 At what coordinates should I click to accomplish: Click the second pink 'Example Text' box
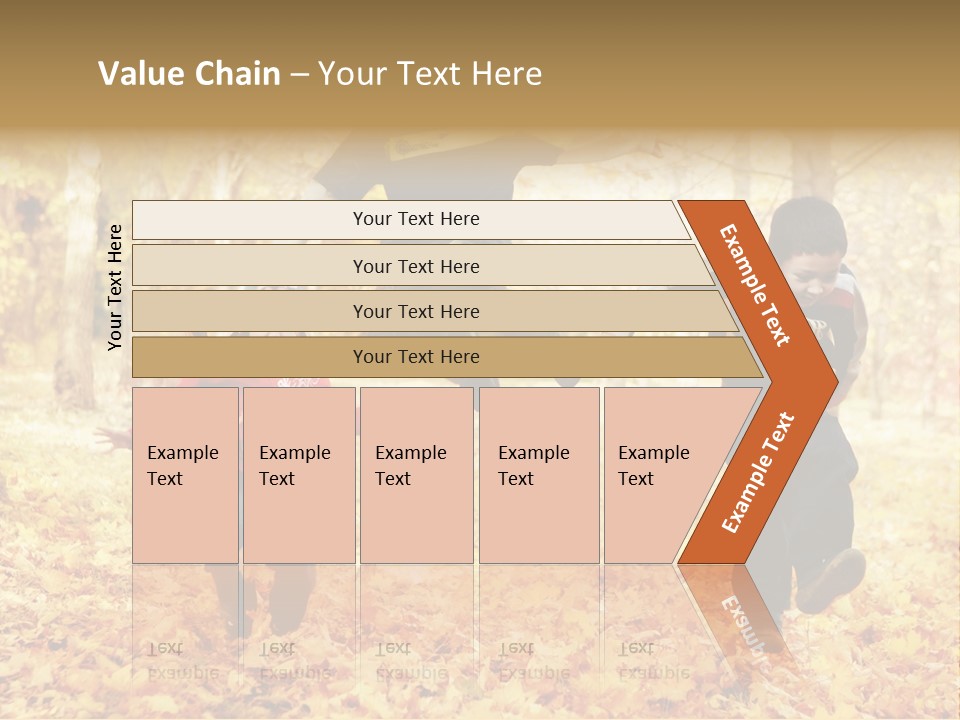(x=299, y=475)
